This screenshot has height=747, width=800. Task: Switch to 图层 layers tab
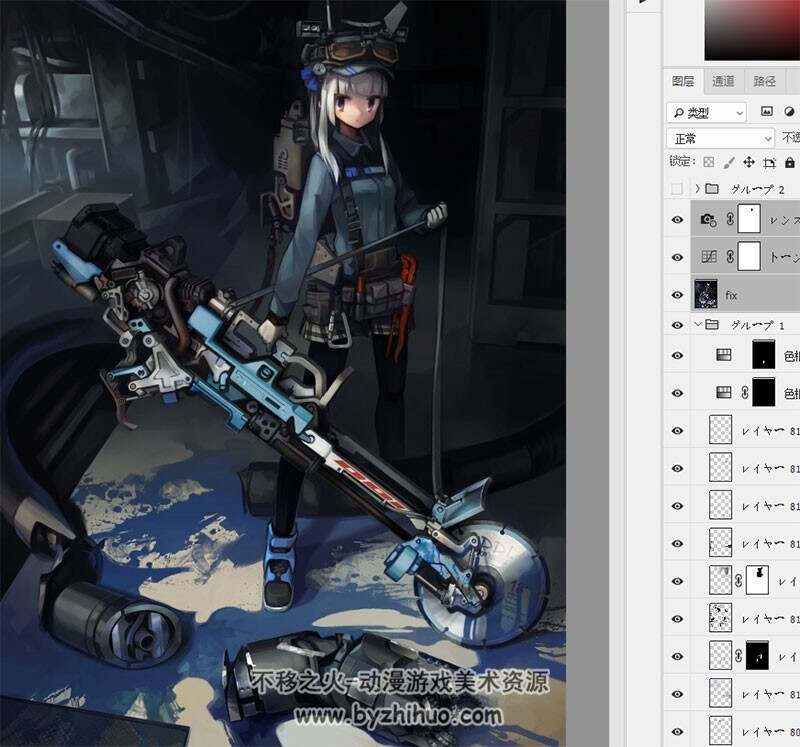[683, 81]
